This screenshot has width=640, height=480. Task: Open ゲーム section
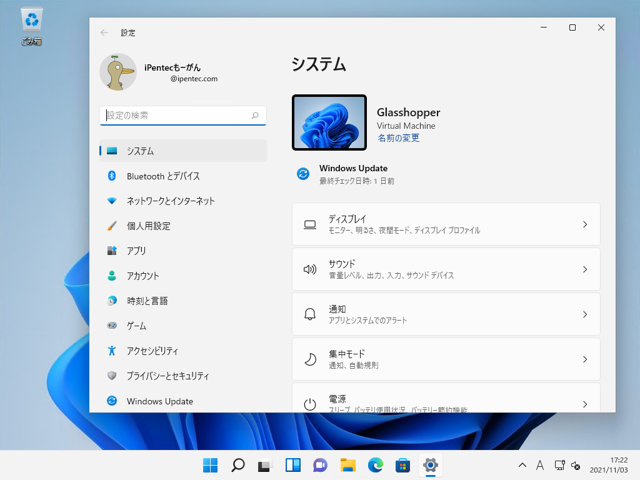tap(183, 326)
